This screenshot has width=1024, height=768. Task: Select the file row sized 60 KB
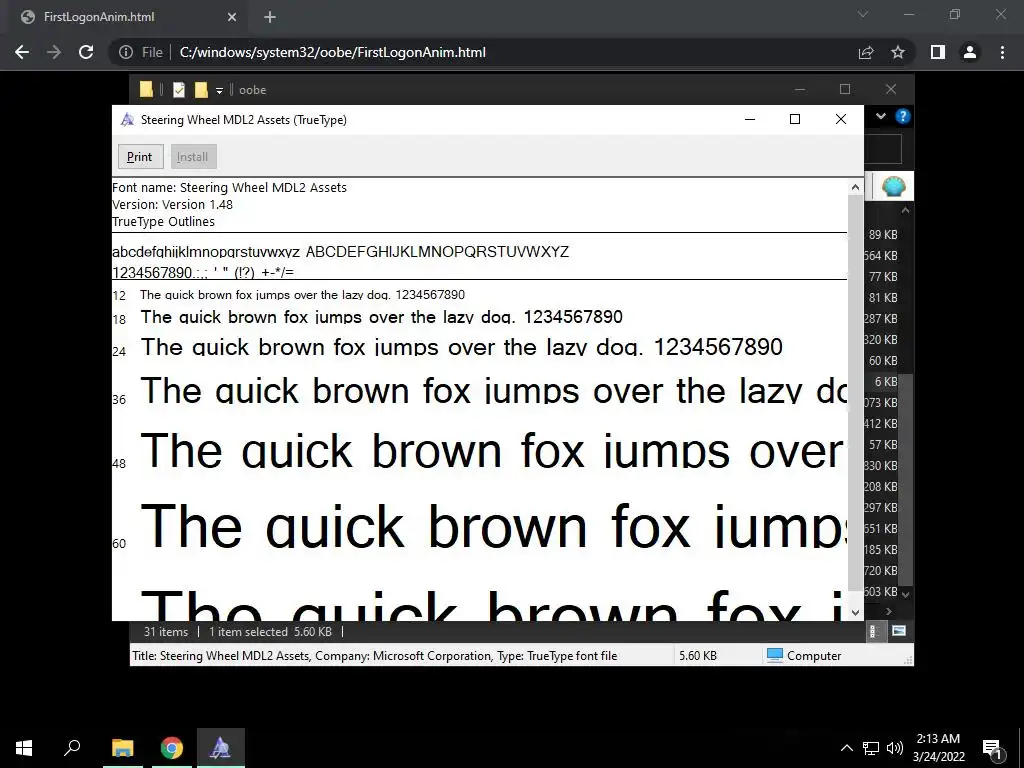[x=882, y=360]
